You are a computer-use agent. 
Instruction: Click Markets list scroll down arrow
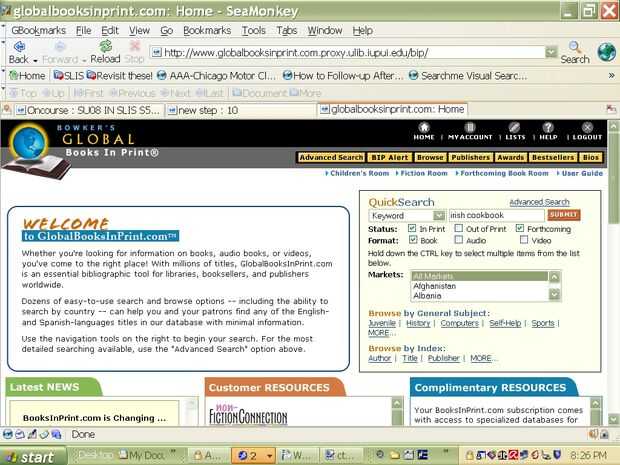554,294
